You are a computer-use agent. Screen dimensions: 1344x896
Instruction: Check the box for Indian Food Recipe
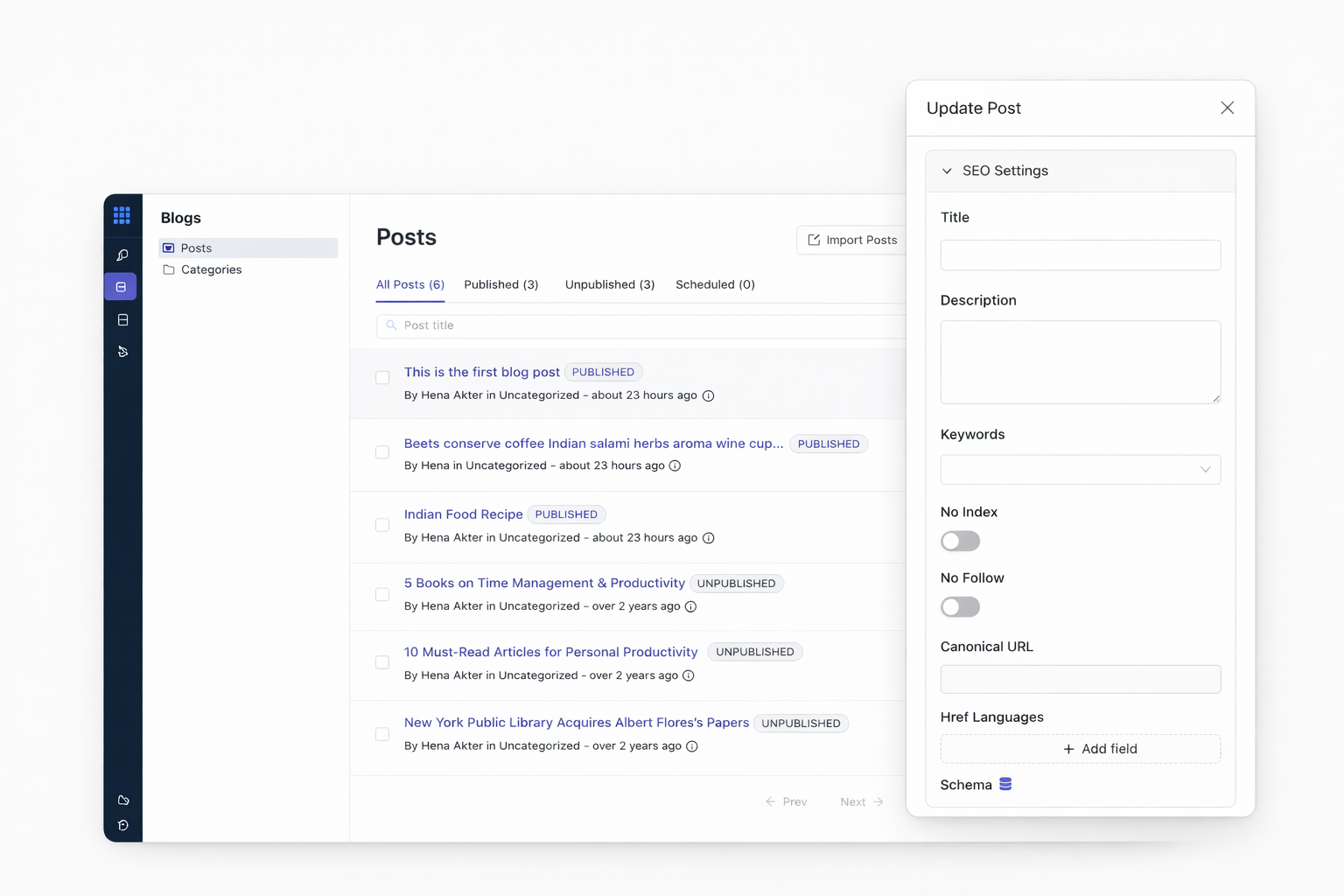tap(382, 525)
